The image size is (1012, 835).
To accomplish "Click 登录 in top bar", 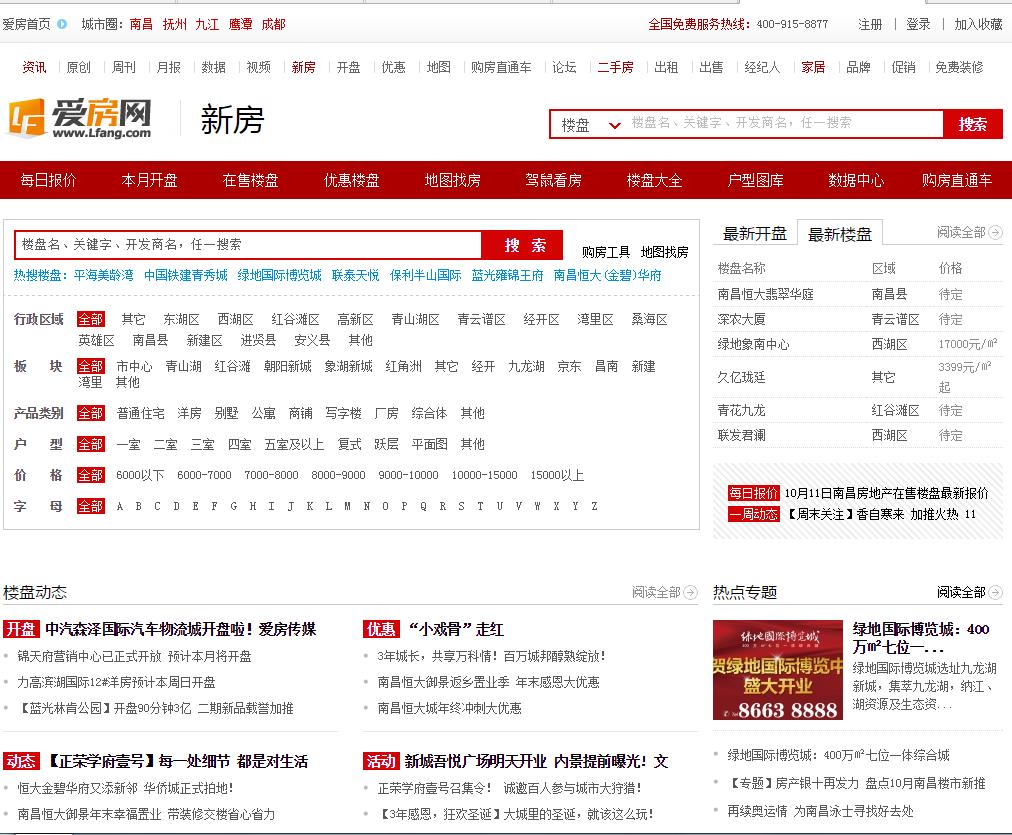I will pyautogui.click(x=918, y=25).
